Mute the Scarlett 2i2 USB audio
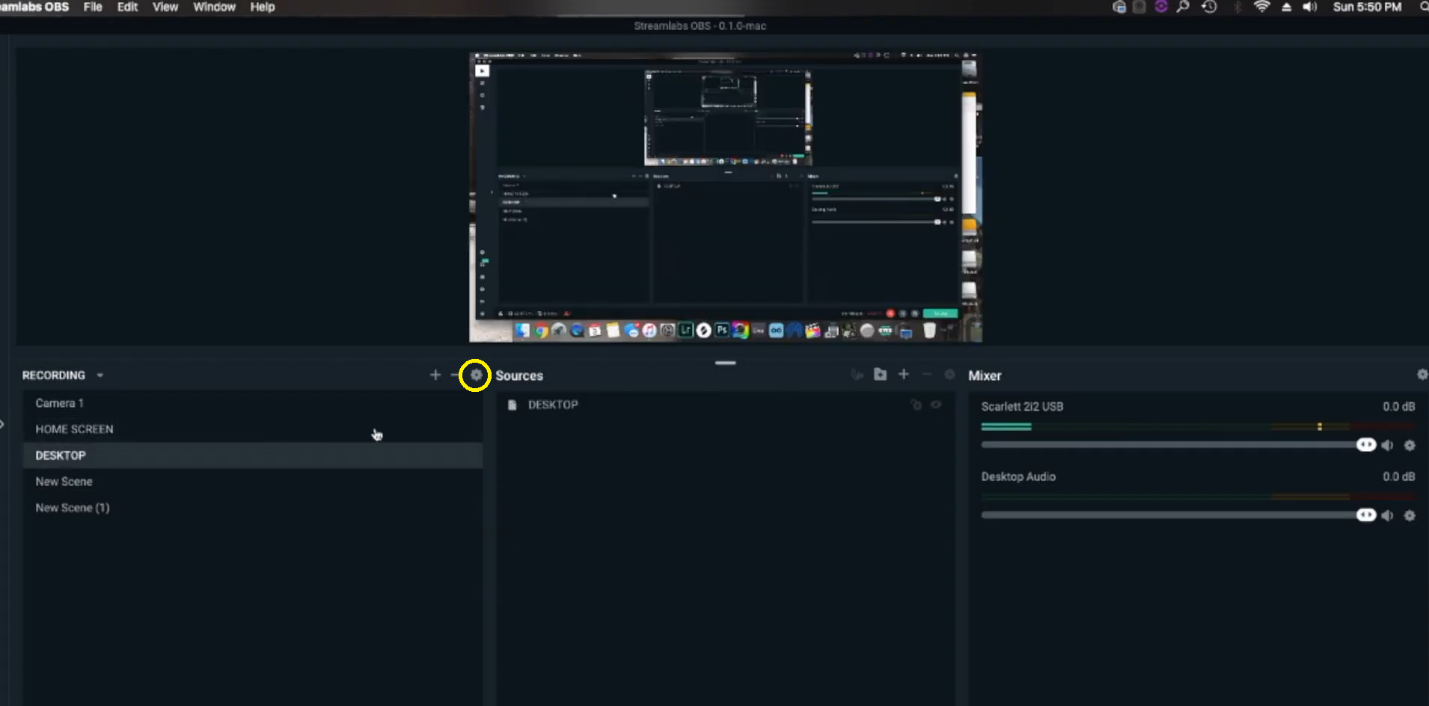 click(x=1388, y=445)
